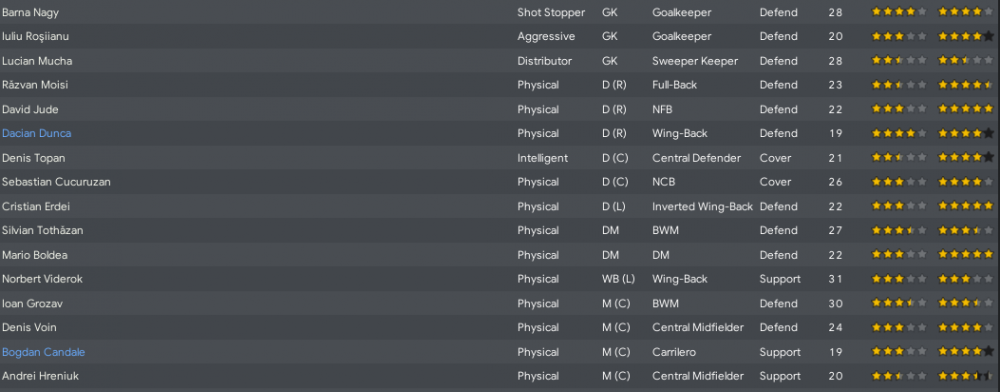
Task: Click Barna Nagy's current ability star rating
Action: [x=899, y=12]
